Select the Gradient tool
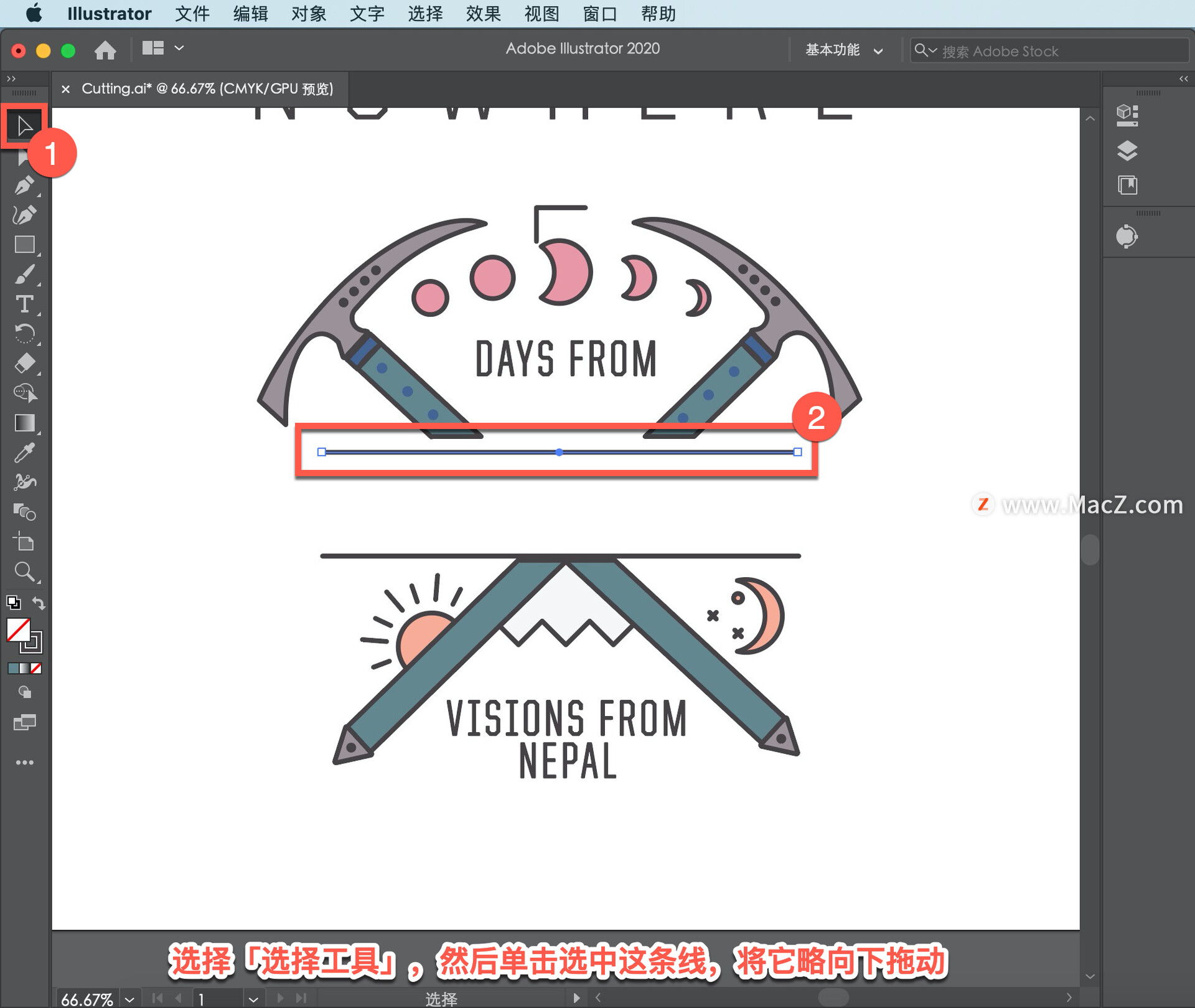The width and height of the screenshot is (1195, 1008). pos(24,423)
